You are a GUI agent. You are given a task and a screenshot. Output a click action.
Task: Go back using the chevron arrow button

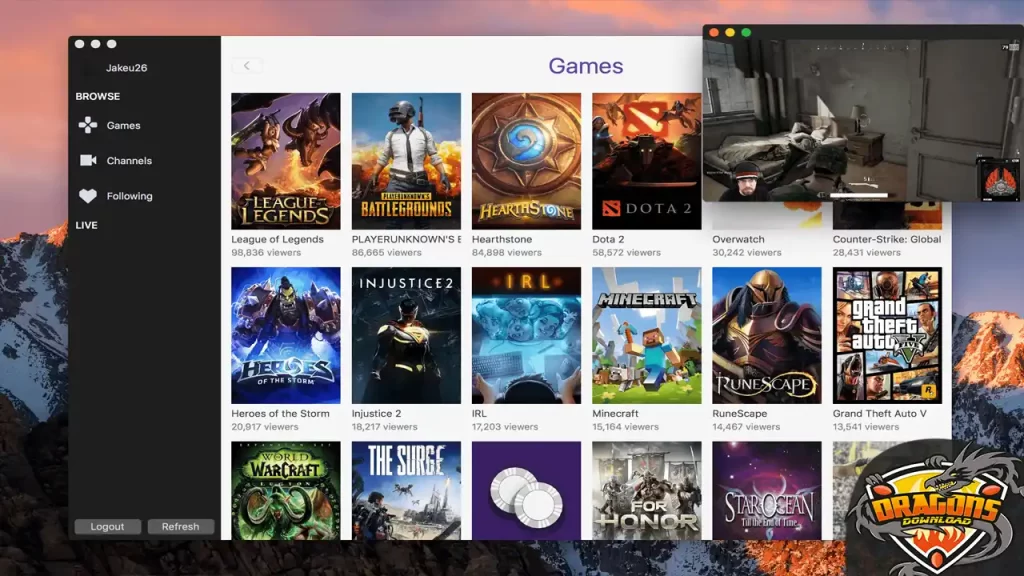click(247, 66)
